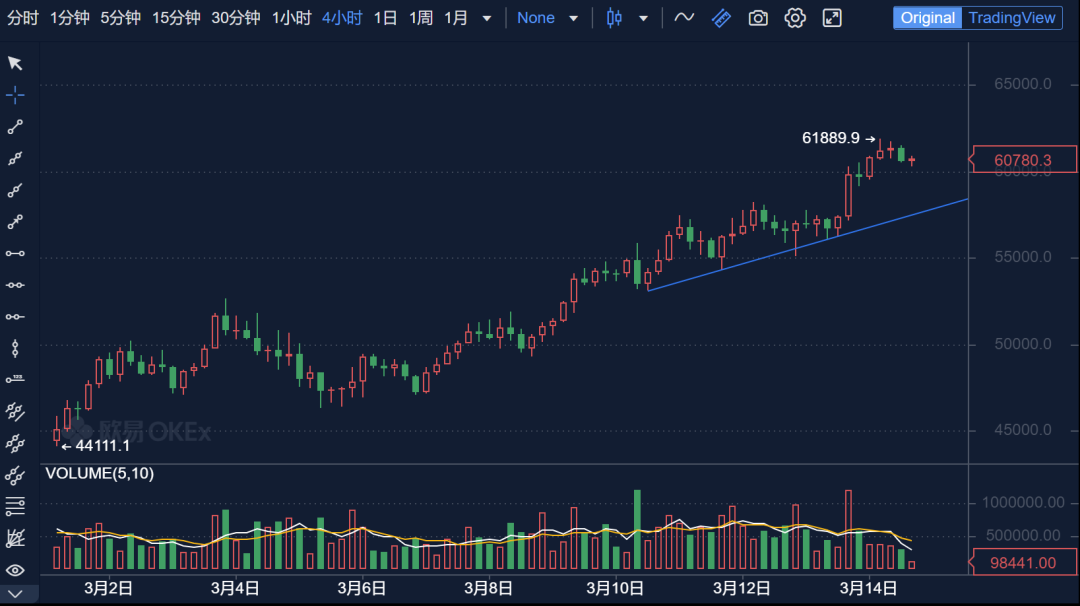
Task: Expand the chart to fullscreen
Action: 832,18
